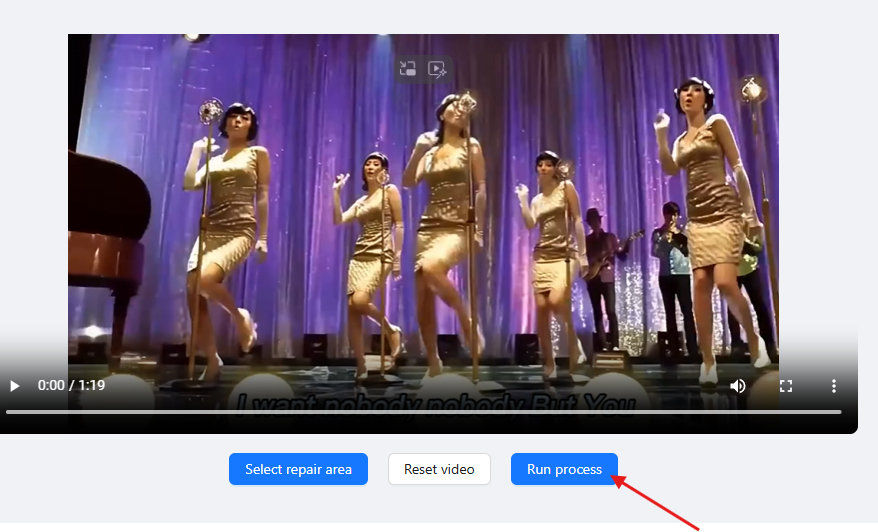This screenshot has height=532, width=878.
Task: Click the subtitle text in the video
Action: click(430, 402)
